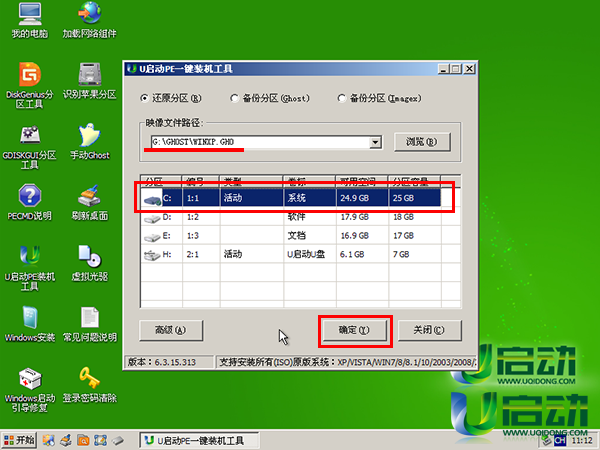
Task: Click the CH language indicator in the tray
Action: tap(560, 441)
